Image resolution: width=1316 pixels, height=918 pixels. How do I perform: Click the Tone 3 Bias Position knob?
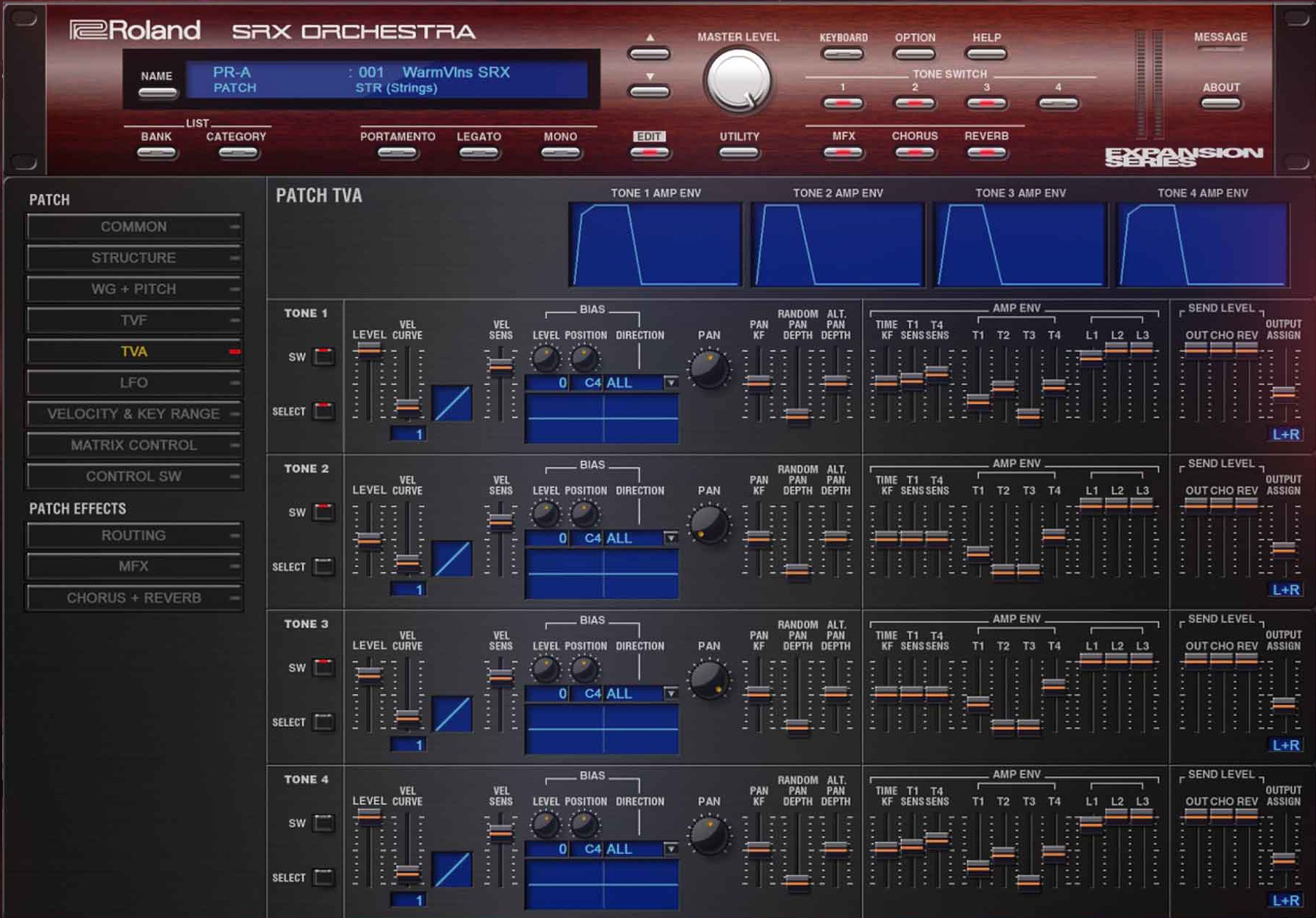pyautogui.click(x=584, y=669)
